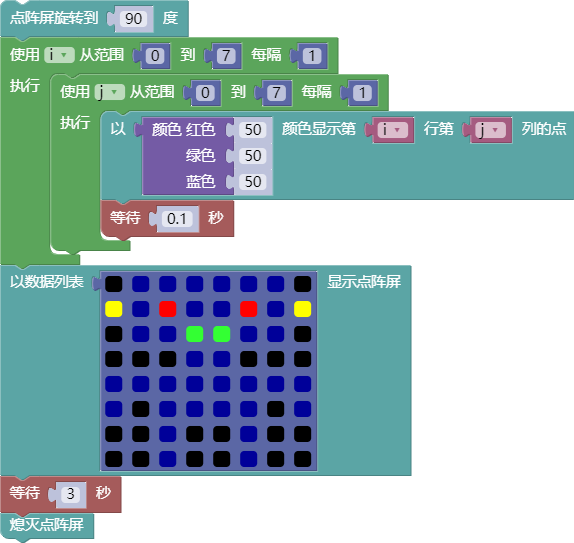This screenshot has height=543, width=574.
Task: Toggle the top-right corner black LED
Action: tap(303, 284)
